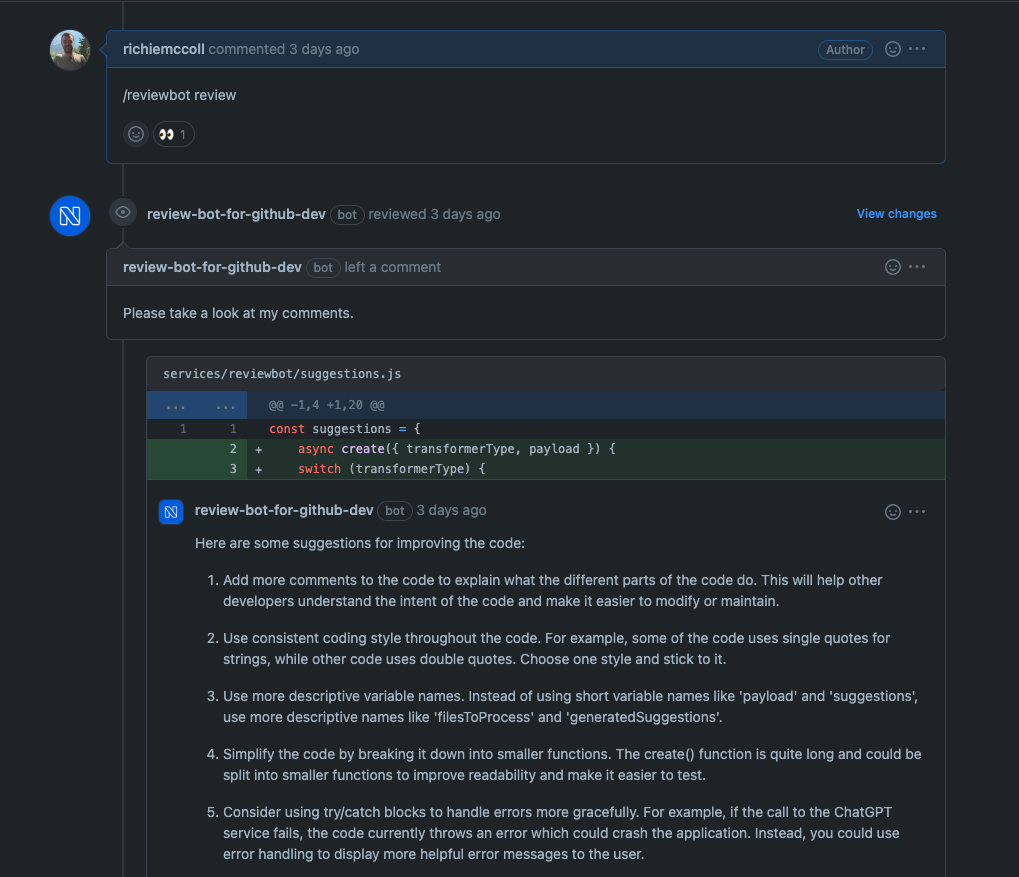Click richiemccoll's profile avatar
Screen dimensions: 1019x877
tap(70, 50)
